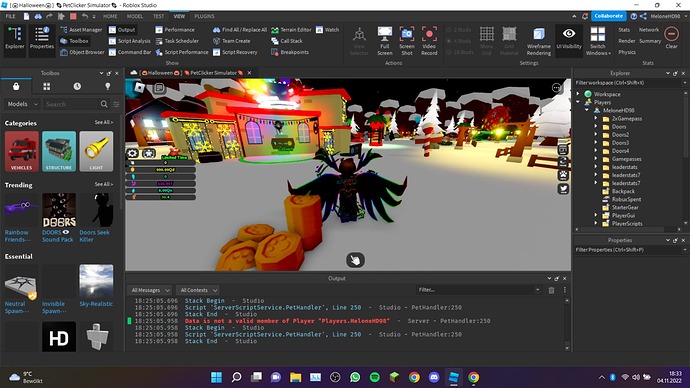This screenshot has height=388, width=690.
Task: Collapse the Players tree node
Action: (x=578, y=102)
